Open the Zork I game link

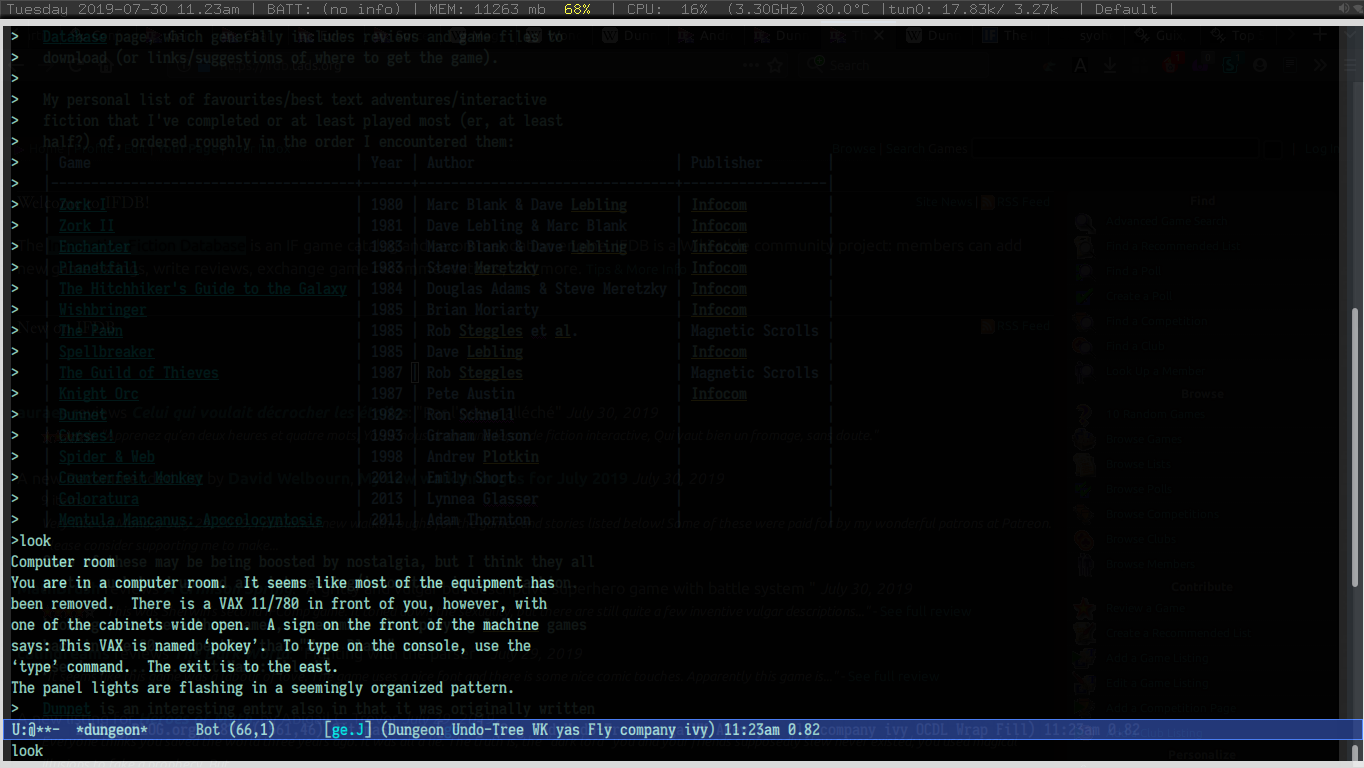[x=83, y=204]
